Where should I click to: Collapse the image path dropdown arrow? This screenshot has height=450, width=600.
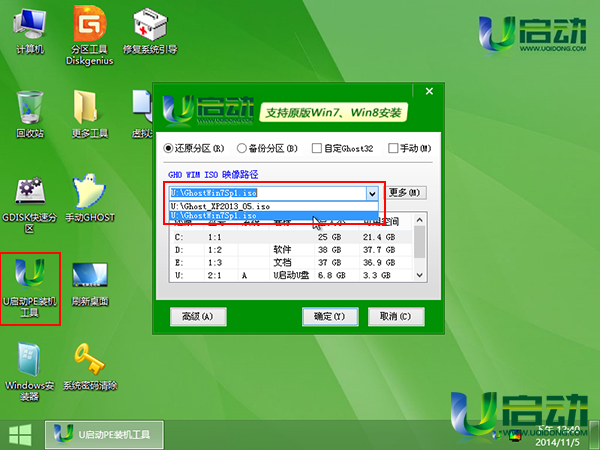click(x=373, y=193)
